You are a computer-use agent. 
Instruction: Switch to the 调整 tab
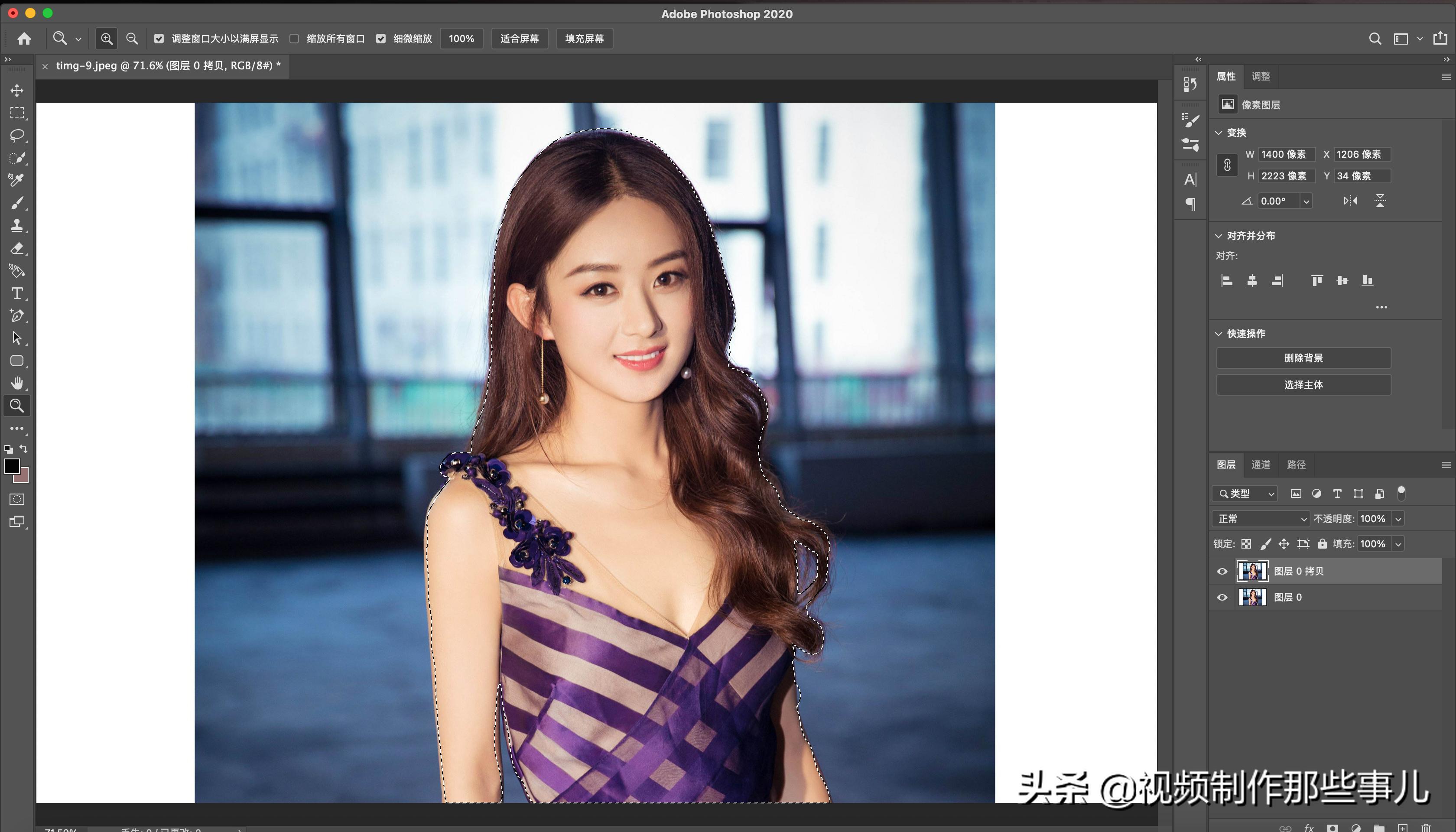[x=1261, y=77]
